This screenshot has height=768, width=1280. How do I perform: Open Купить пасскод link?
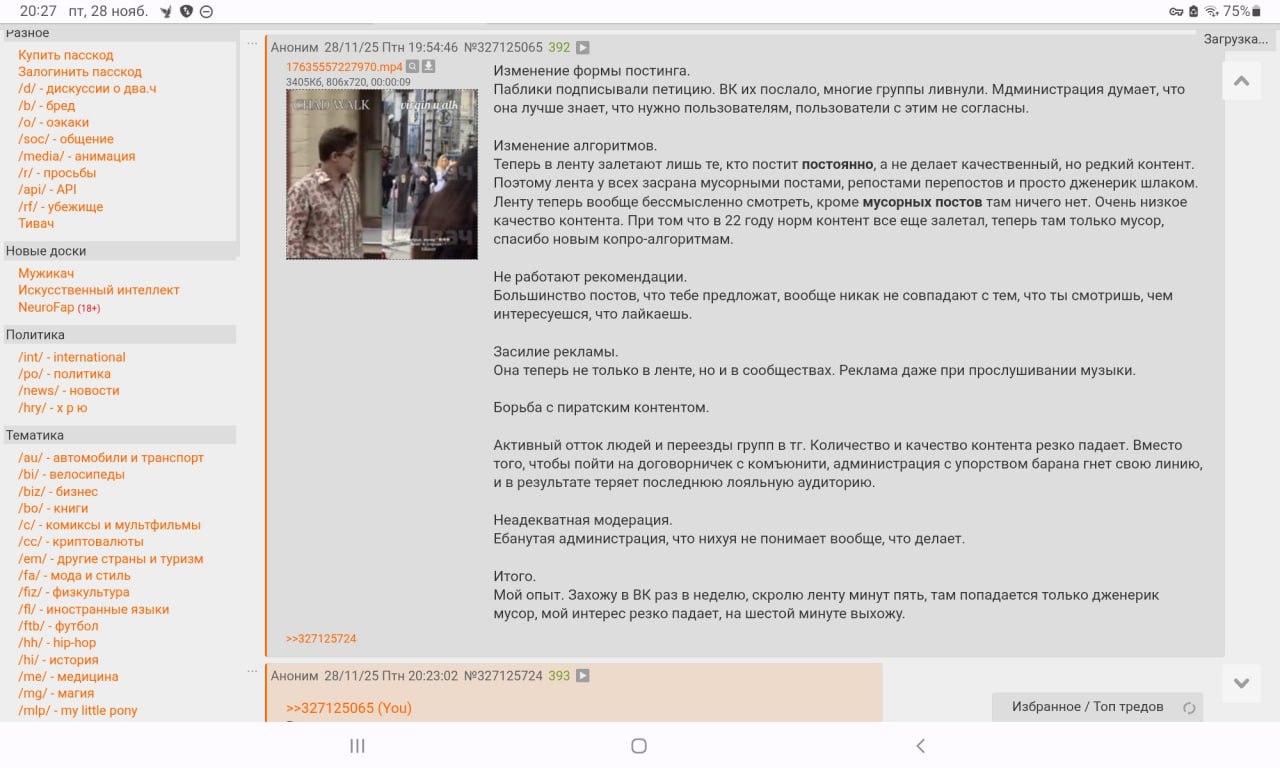tap(66, 55)
